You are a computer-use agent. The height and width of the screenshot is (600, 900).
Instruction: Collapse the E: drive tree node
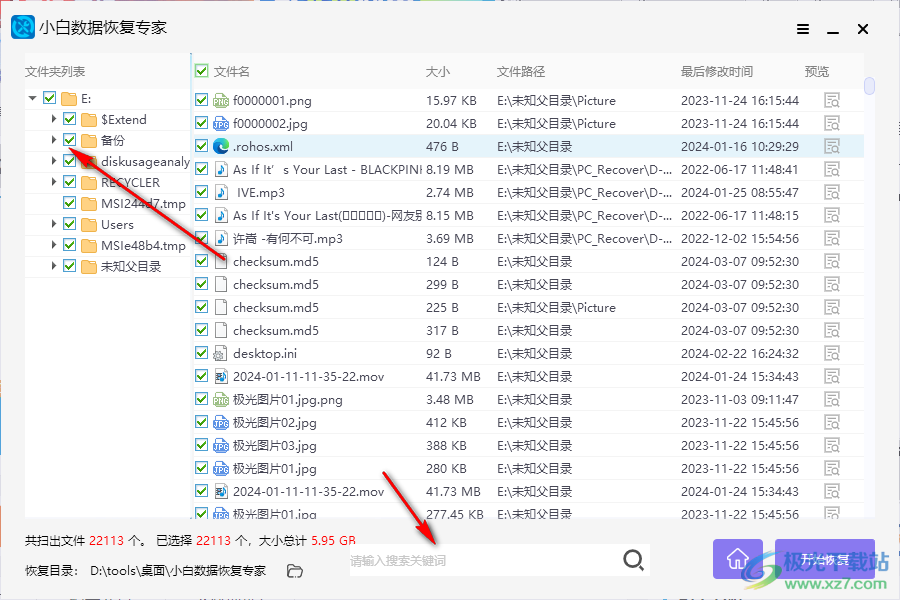(x=33, y=98)
